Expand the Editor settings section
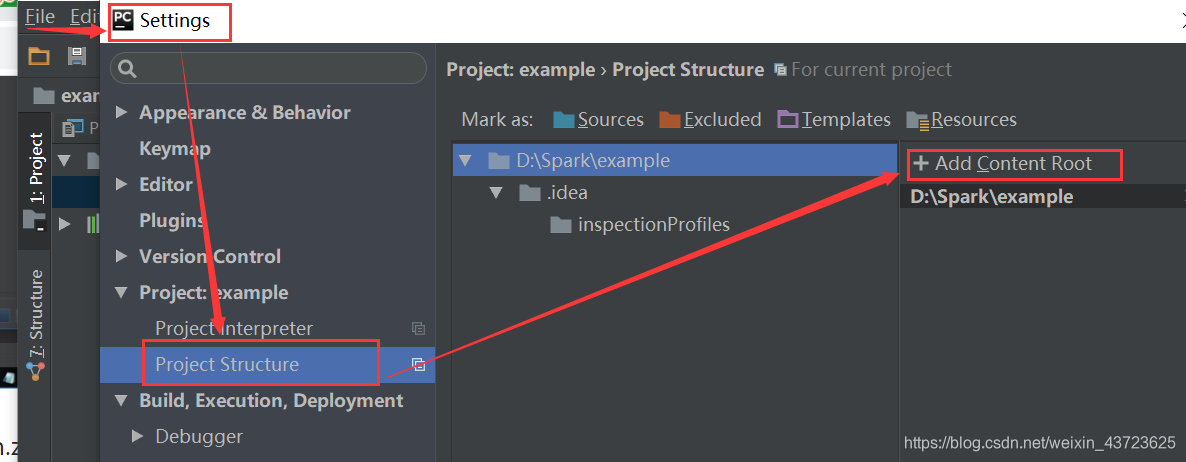The height and width of the screenshot is (462, 1186). click(x=121, y=184)
